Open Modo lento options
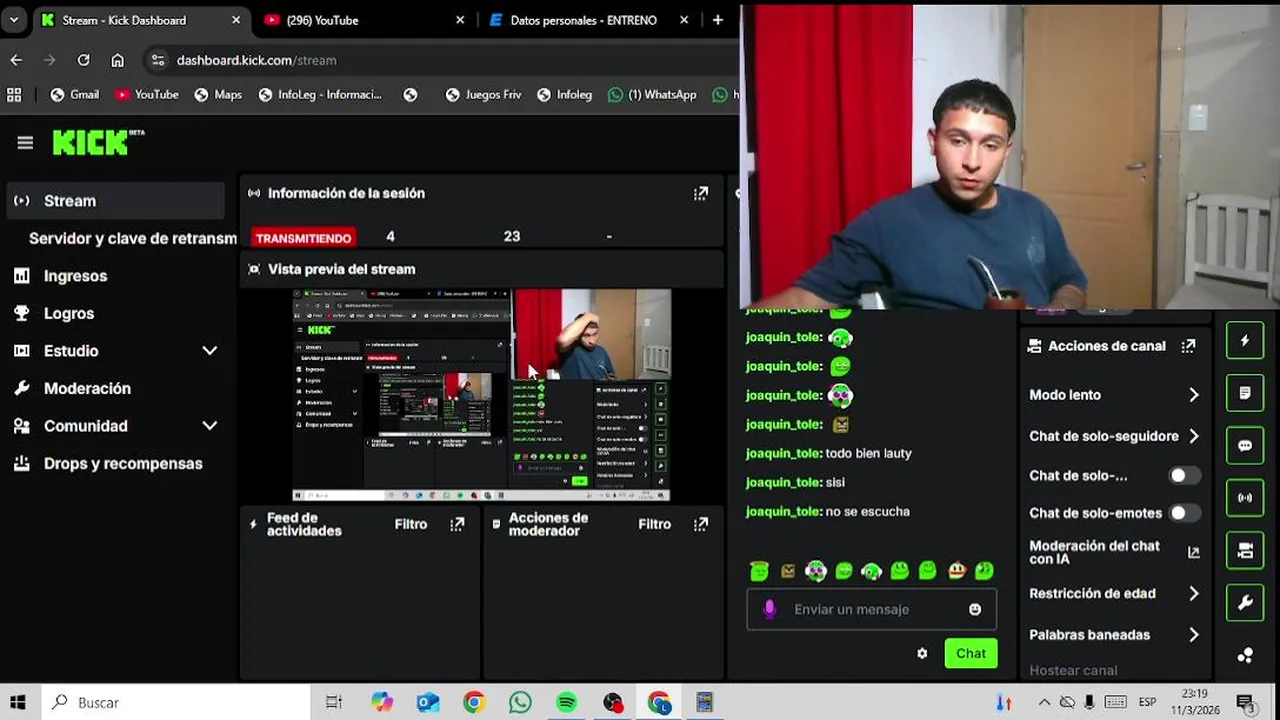The width and height of the screenshot is (1280, 720). [x=1115, y=395]
